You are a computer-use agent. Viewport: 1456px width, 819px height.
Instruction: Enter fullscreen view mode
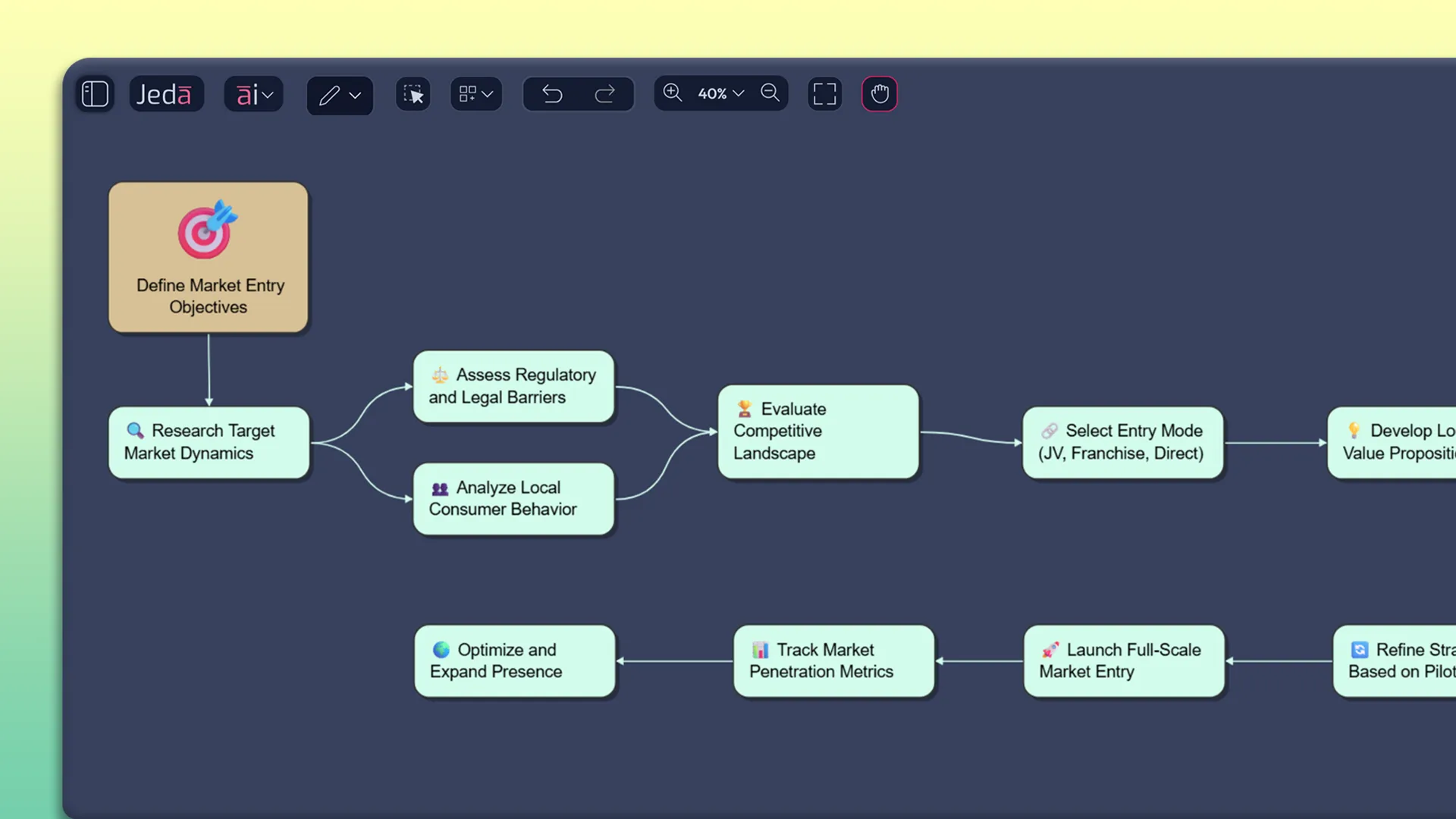coord(824,93)
